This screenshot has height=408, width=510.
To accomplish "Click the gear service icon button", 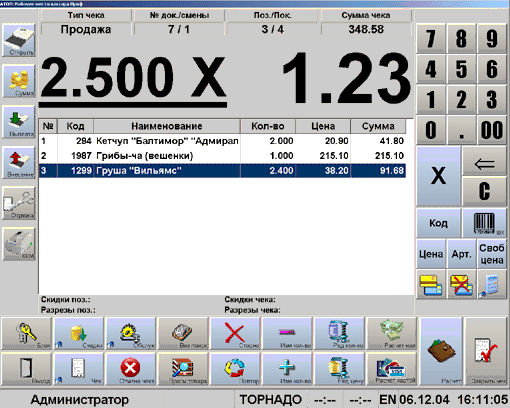I will [x=131, y=333].
